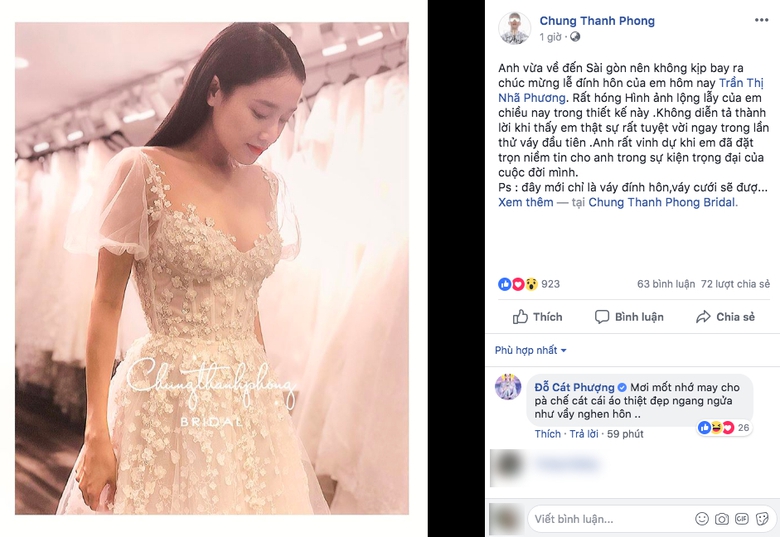Image resolution: width=780 pixels, height=537 pixels.
Task: Open Chung Thanh Phong Bridal location link
Action: click(x=663, y=202)
